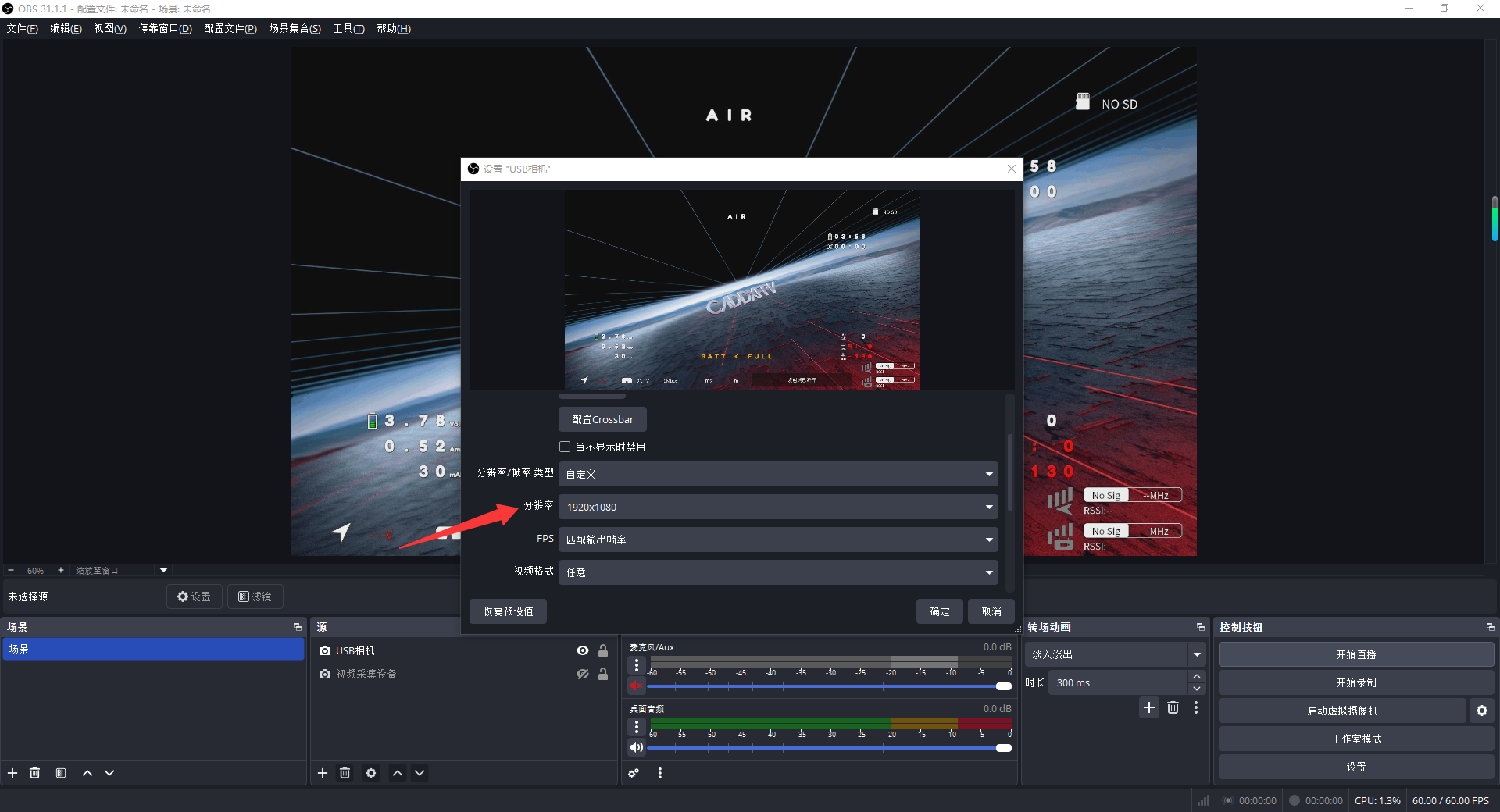Add a new scene with plus icon
The width and height of the screenshot is (1500, 812).
click(x=12, y=773)
